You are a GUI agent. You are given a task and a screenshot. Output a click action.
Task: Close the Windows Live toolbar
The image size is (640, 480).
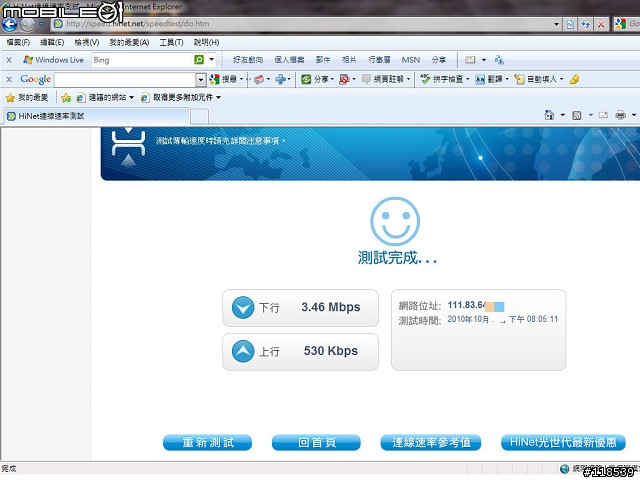tap(9, 60)
